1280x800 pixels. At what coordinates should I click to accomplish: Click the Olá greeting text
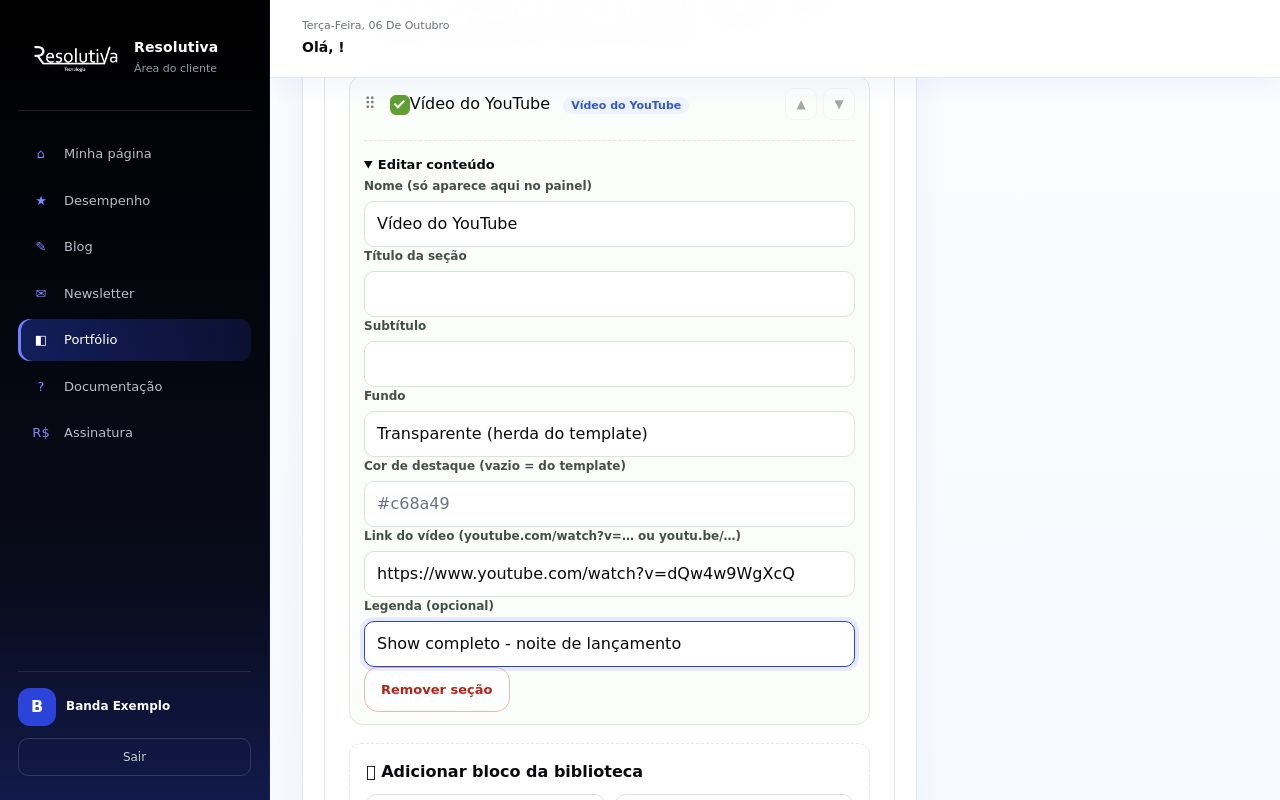tap(323, 47)
